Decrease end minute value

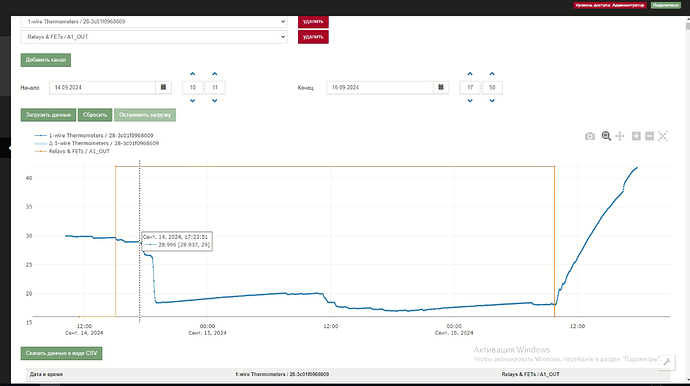pyautogui.click(x=492, y=101)
